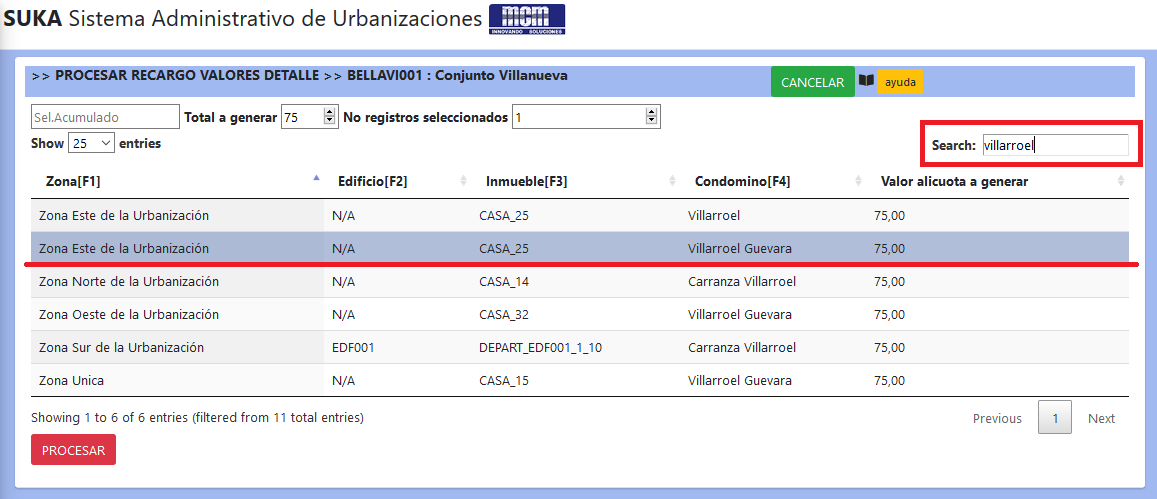Decrease No registros seleccionados value
Image resolution: width=1157 pixels, height=499 pixels.
pyautogui.click(x=651, y=121)
